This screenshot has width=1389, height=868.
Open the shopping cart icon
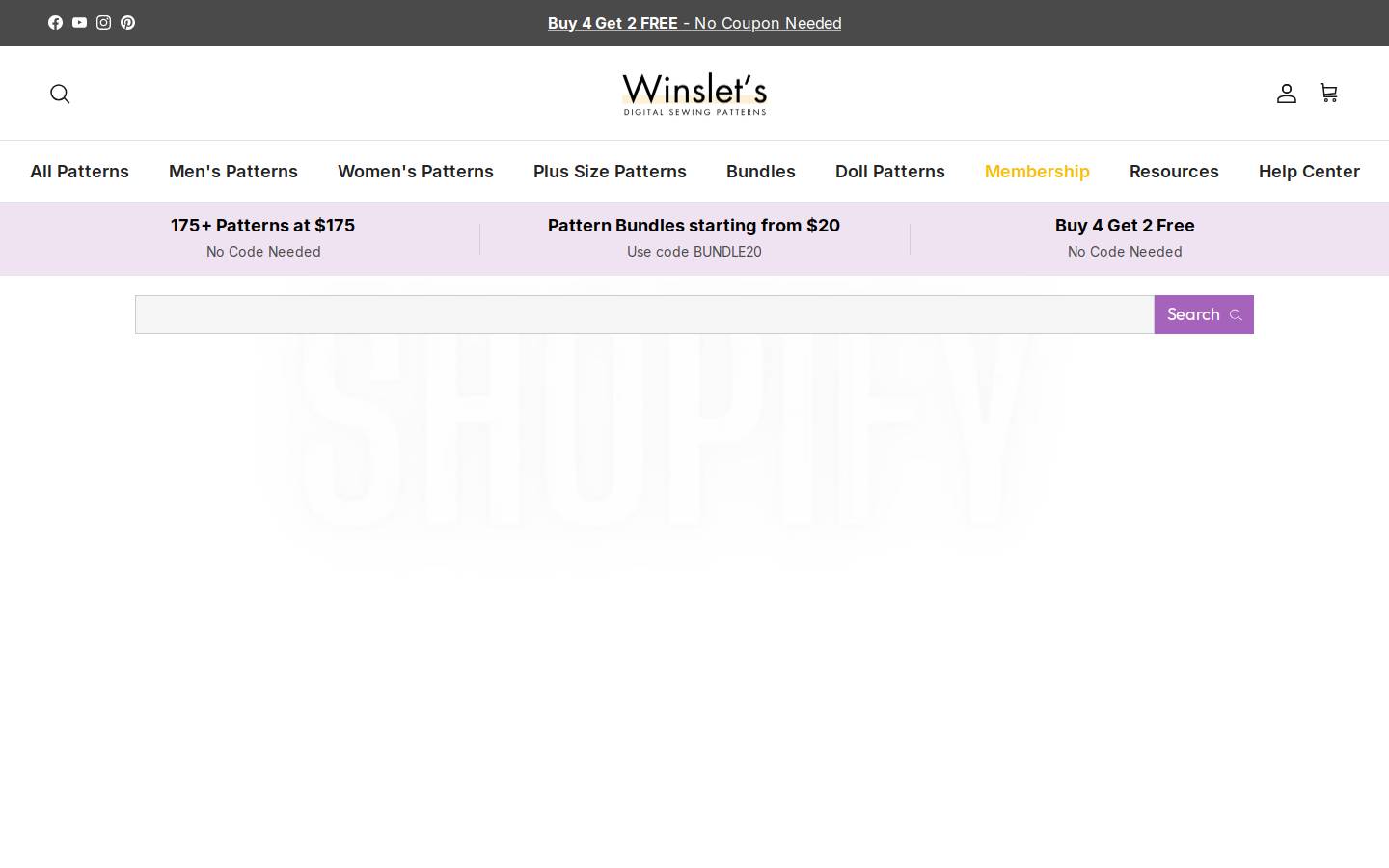[x=1328, y=94]
